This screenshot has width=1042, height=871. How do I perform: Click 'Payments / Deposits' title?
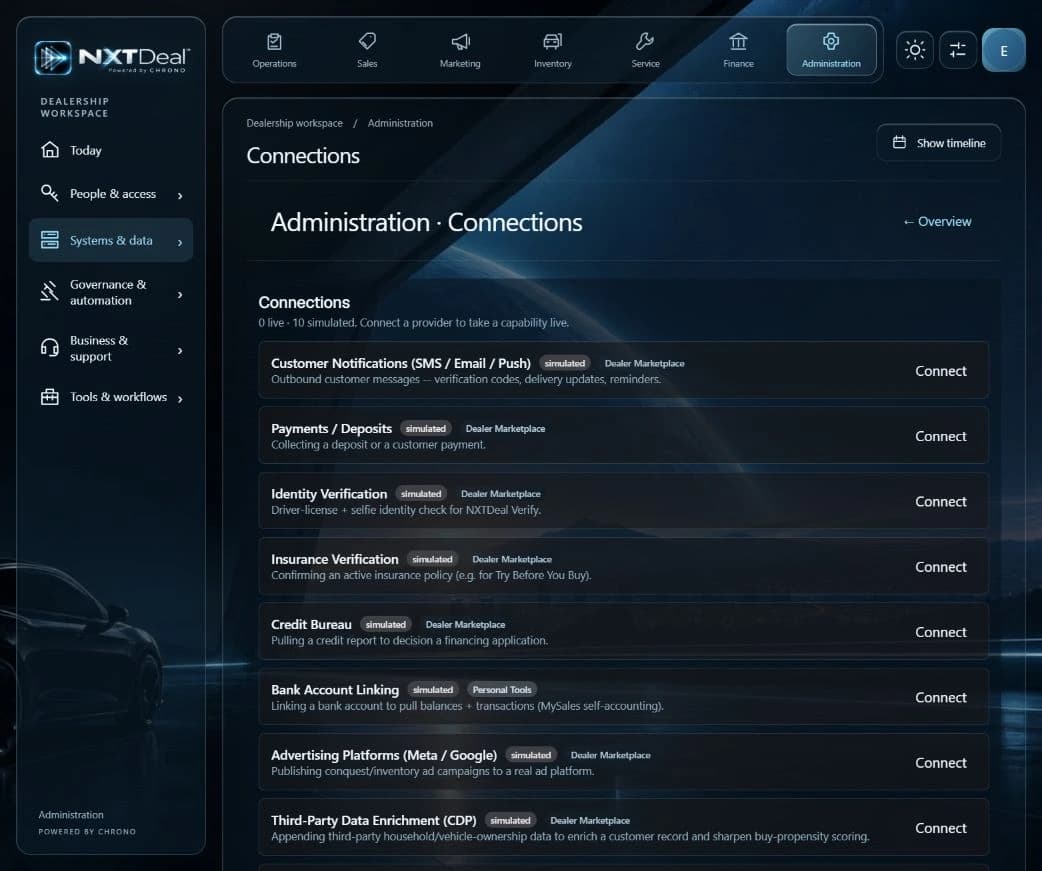332,429
